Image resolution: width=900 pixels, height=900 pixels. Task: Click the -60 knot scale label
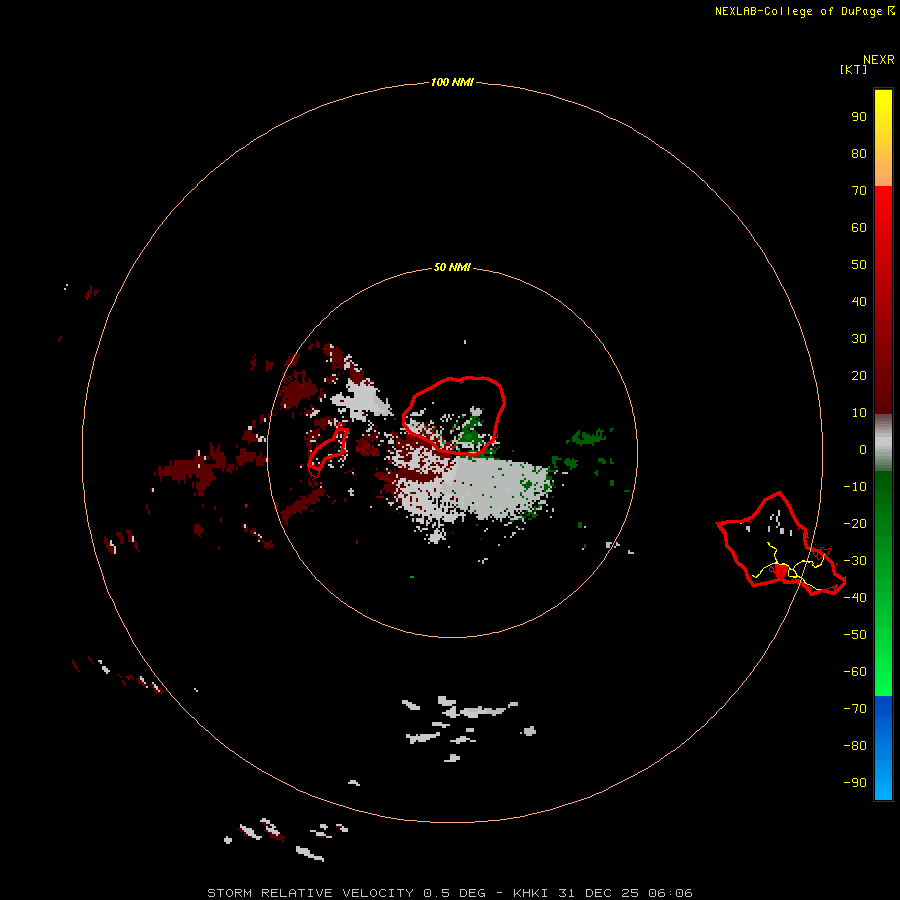855,672
